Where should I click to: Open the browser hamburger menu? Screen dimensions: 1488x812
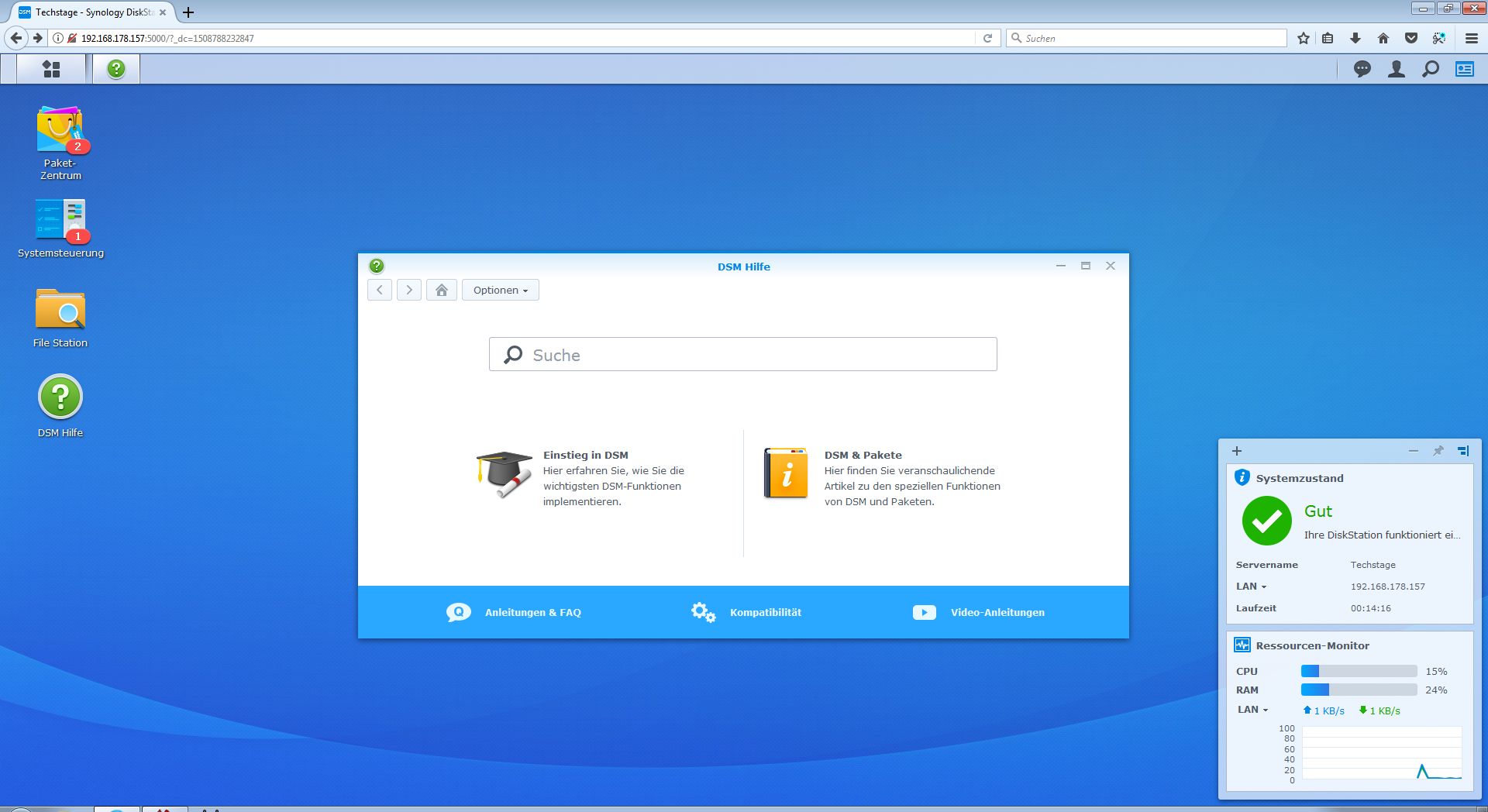pyautogui.click(x=1472, y=38)
